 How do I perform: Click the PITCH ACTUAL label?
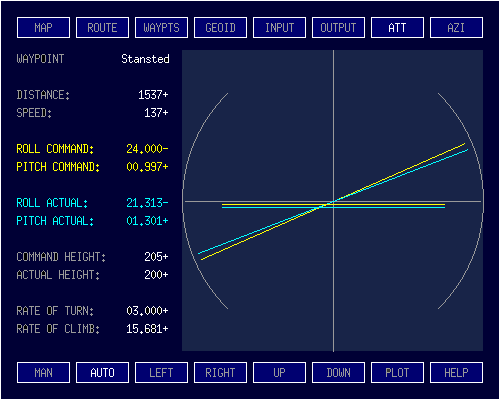point(55,221)
